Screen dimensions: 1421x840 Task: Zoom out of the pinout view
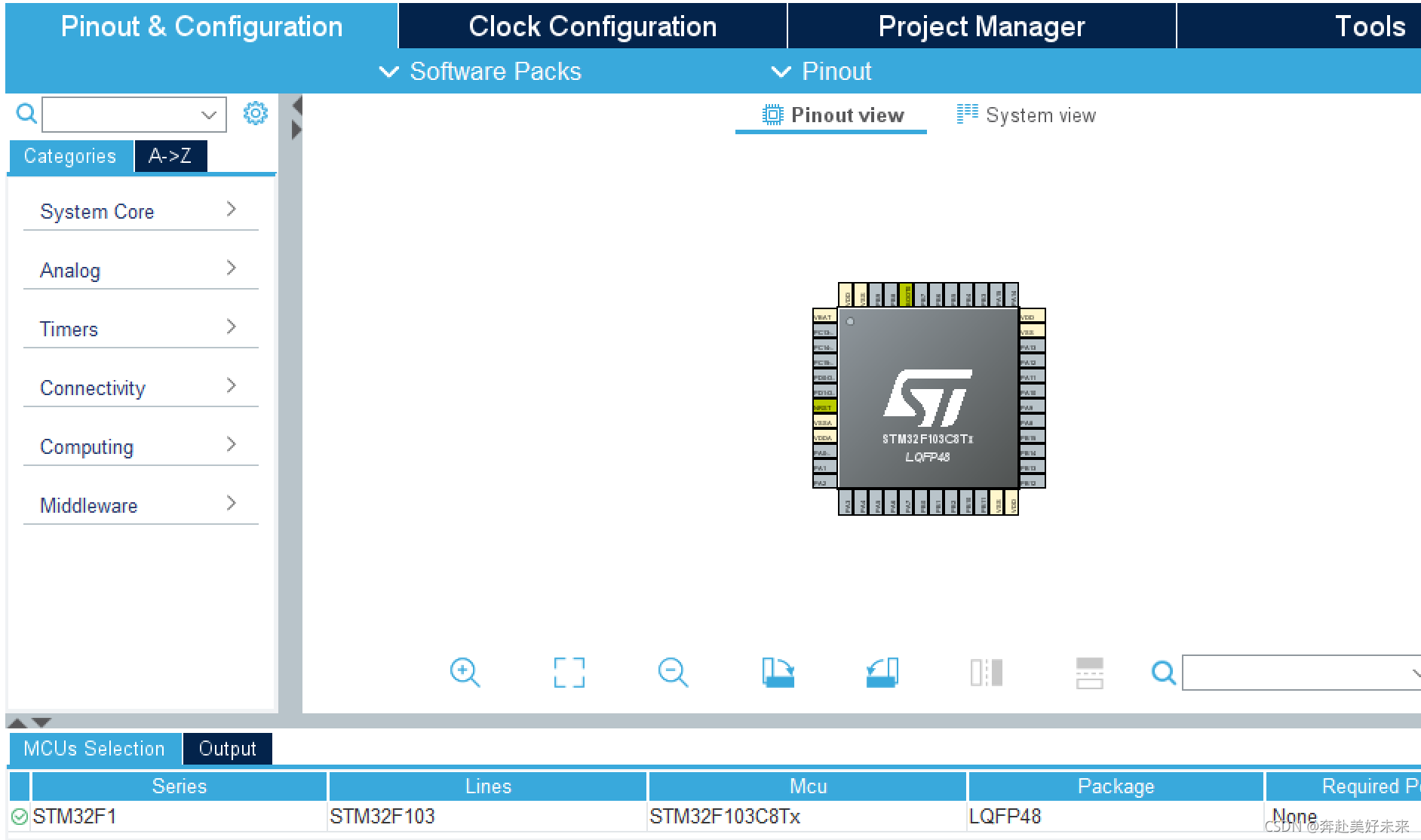(x=673, y=672)
